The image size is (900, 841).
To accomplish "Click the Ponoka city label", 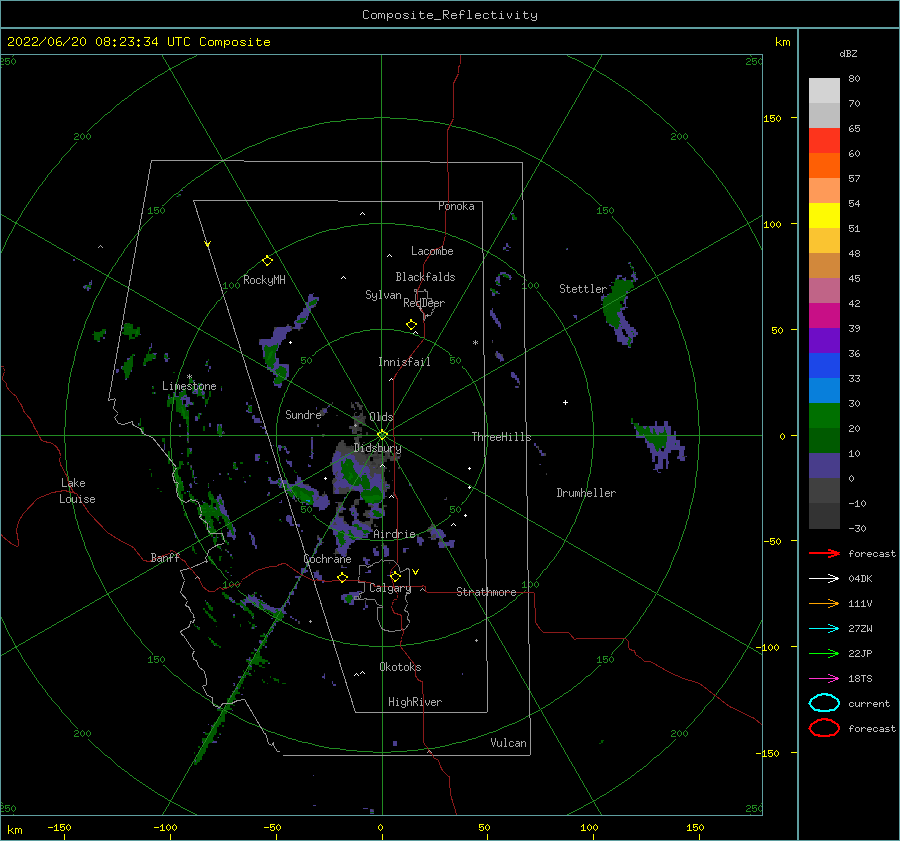I will tap(456, 206).
